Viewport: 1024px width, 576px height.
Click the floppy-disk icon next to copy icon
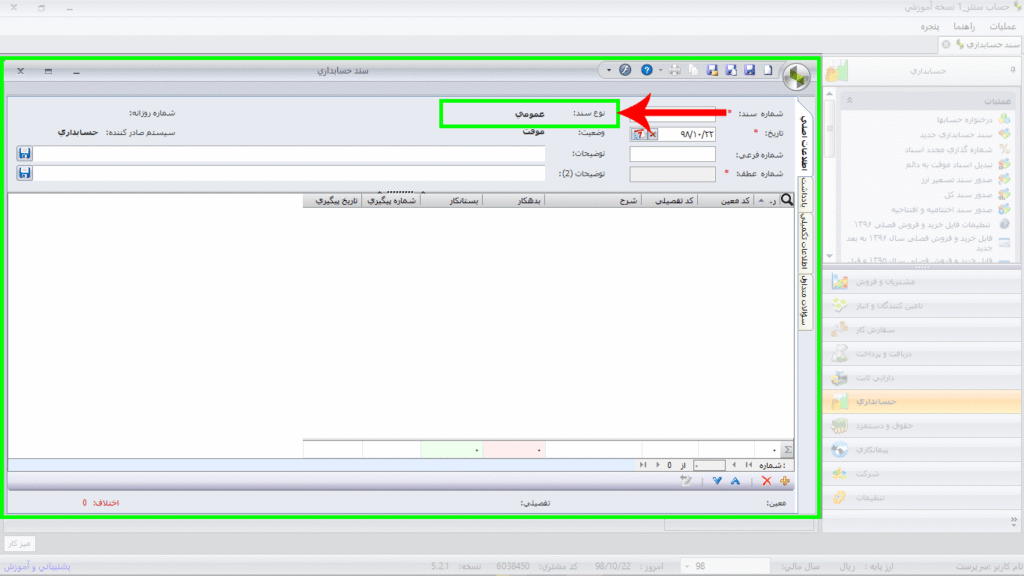pyautogui.click(x=712, y=70)
